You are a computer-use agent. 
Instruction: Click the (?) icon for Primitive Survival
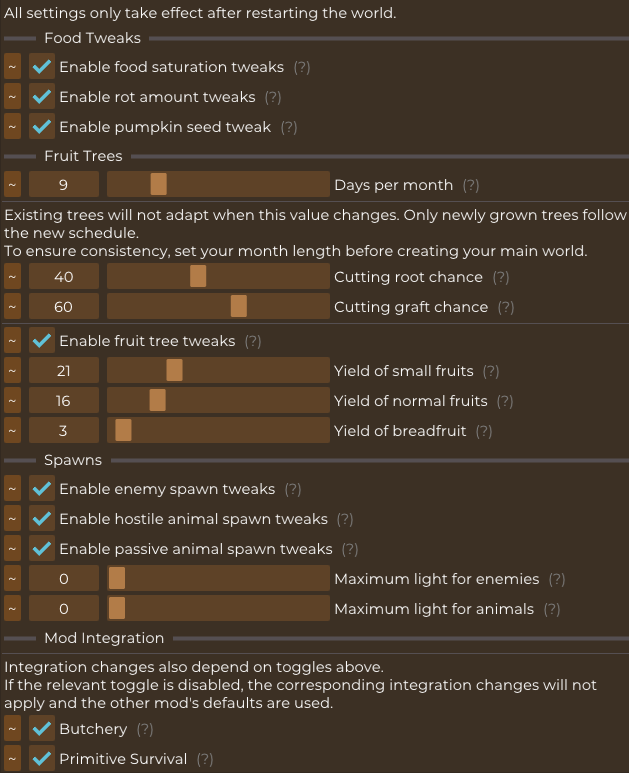pyautogui.click(x=205, y=759)
